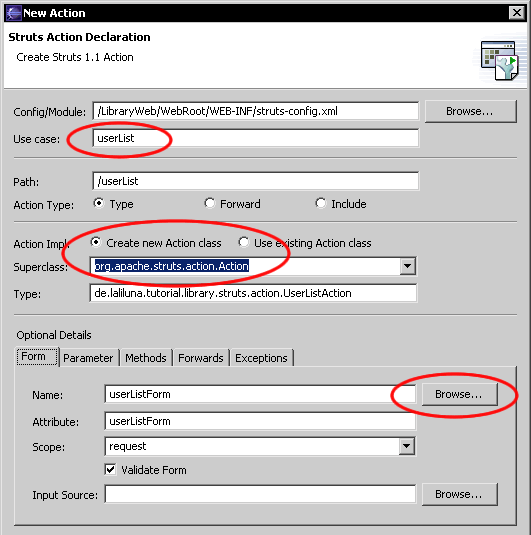531x535 pixels.
Task: Select Create new Action class option
Action: 96,243
